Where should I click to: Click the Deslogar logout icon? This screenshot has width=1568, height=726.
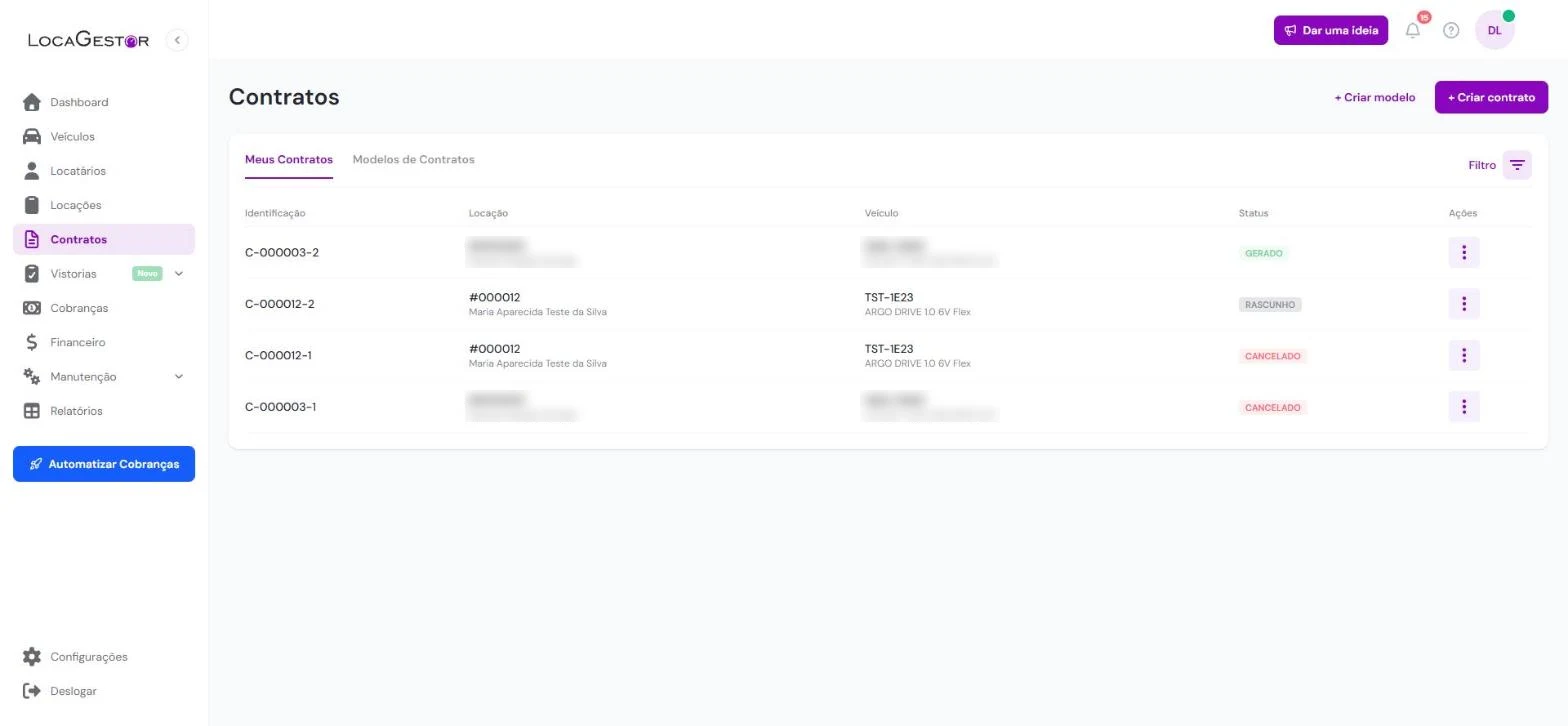(x=32, y=691)
